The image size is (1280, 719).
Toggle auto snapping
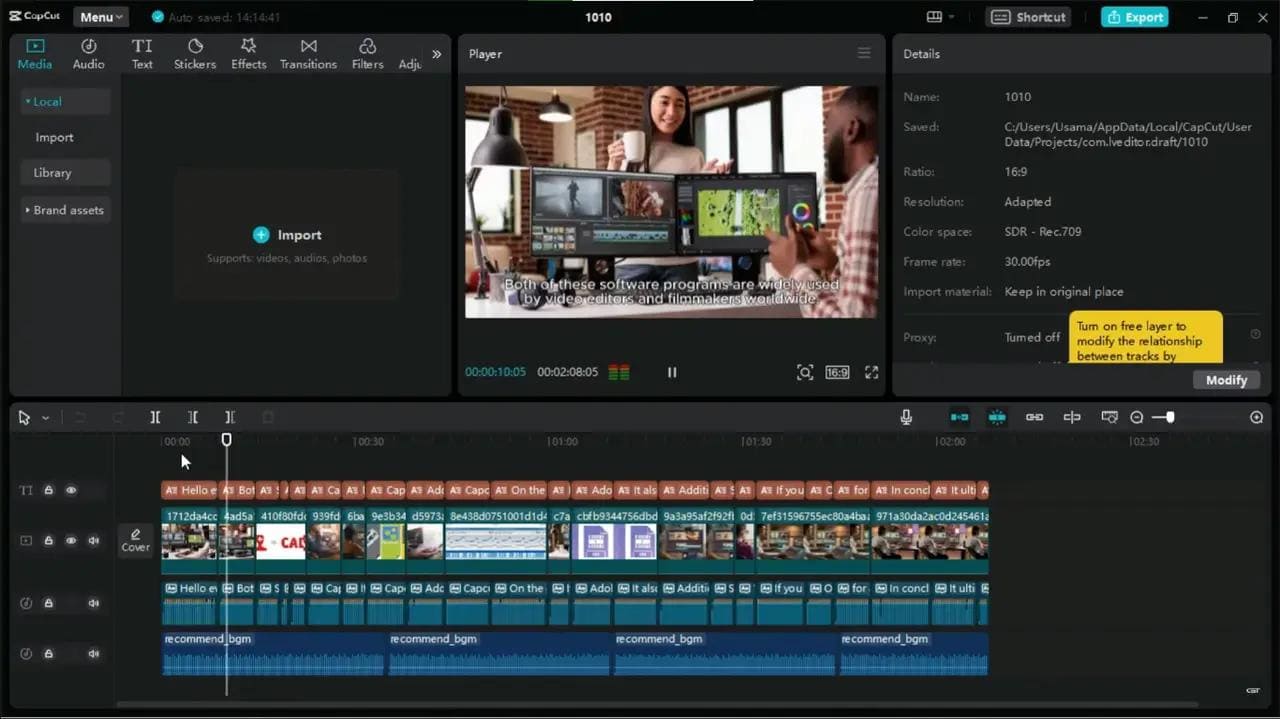click(997, 417)
